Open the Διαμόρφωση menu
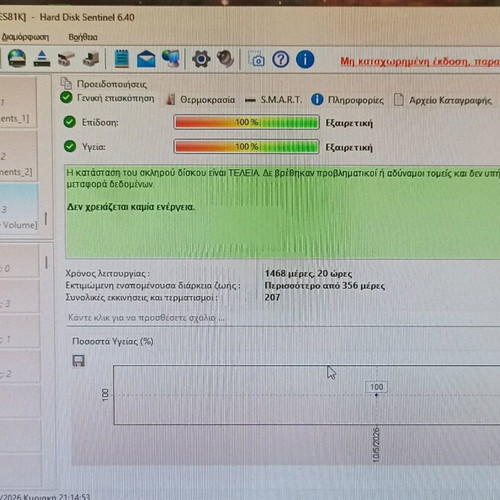The height and width of the screenshot is (500, 500). [25, 37]
